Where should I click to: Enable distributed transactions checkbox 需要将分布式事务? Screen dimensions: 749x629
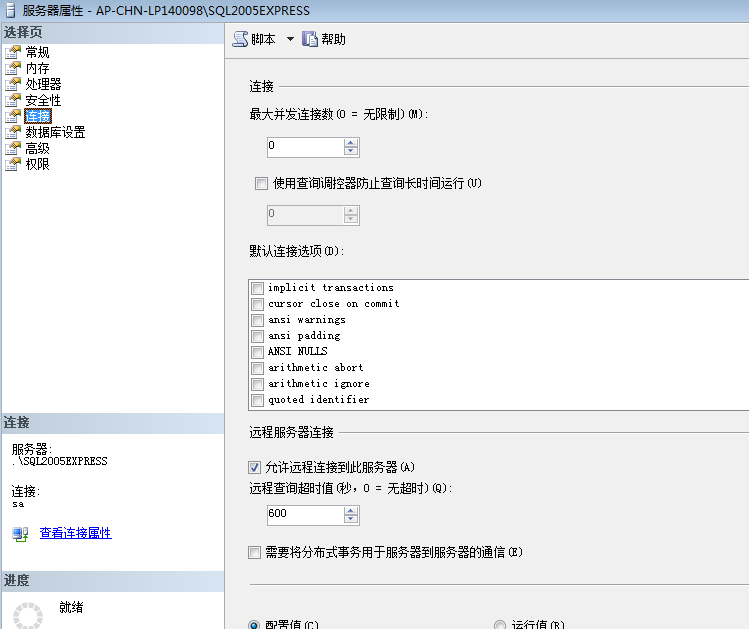[x=255, y=553]
